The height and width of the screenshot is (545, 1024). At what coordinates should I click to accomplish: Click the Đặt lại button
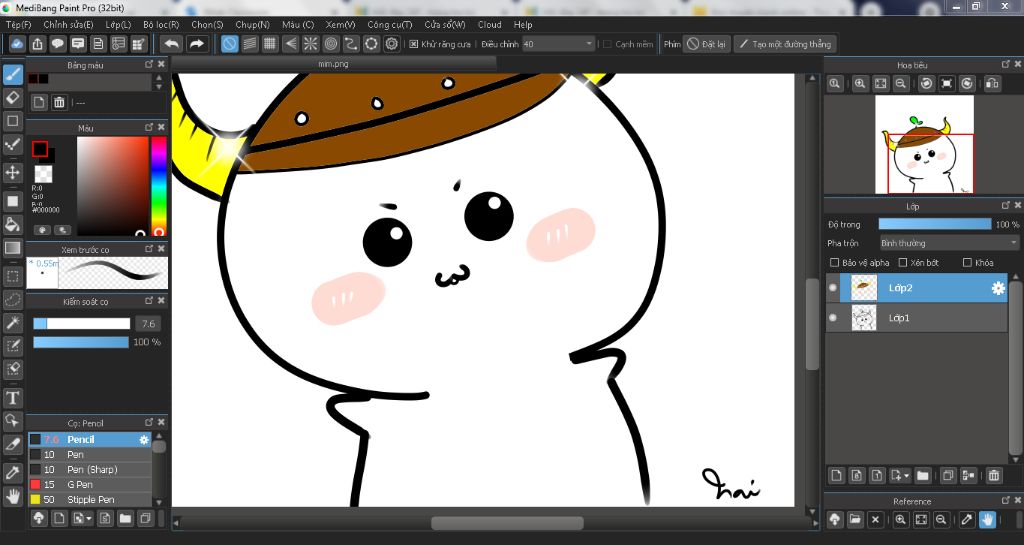click(x=706, y=44)
